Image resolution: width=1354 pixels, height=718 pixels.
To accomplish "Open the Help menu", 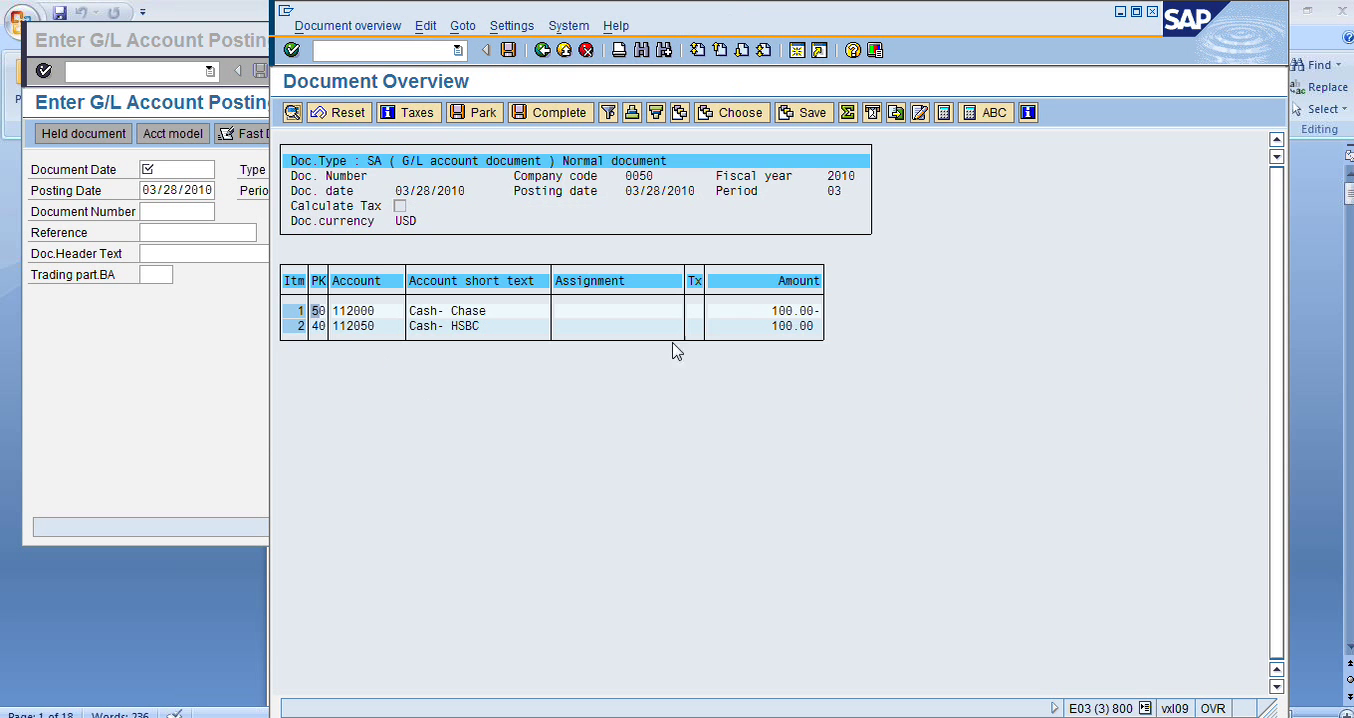I will [x=616, y=26].
